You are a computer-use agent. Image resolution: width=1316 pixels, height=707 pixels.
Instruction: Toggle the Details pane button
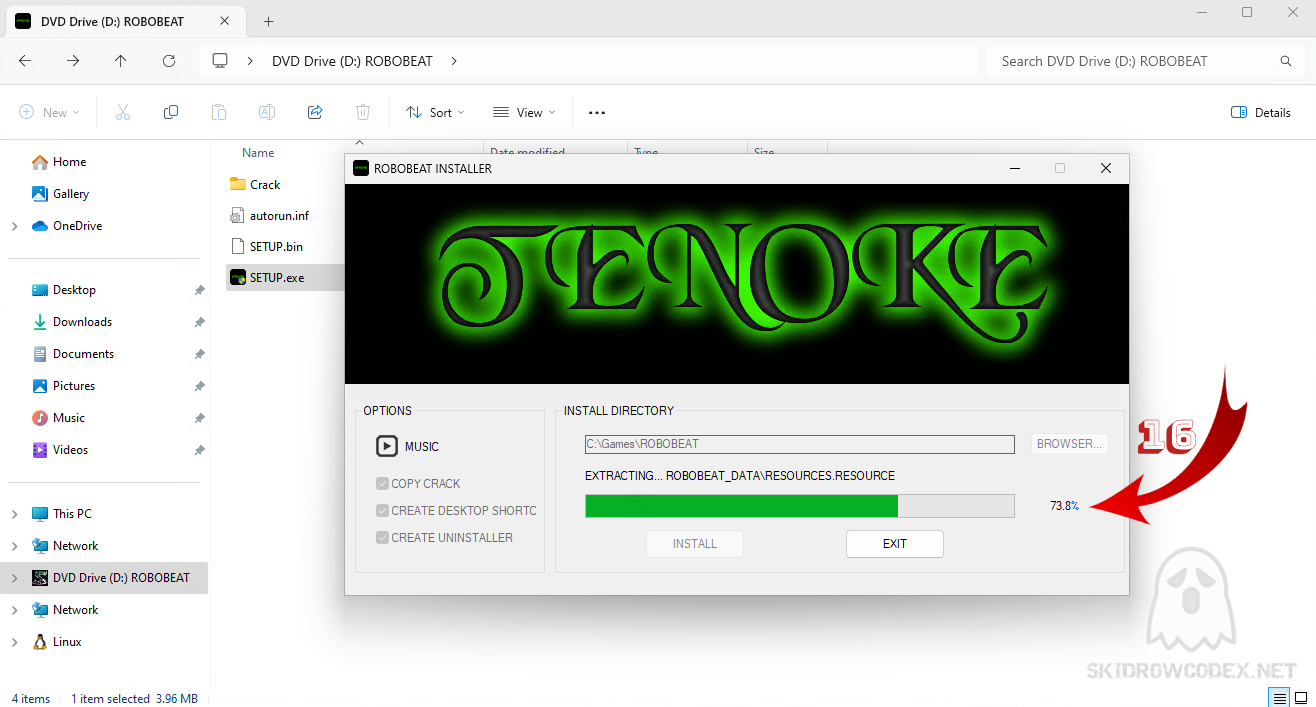pyautogui.click(x=1261, y=113)
